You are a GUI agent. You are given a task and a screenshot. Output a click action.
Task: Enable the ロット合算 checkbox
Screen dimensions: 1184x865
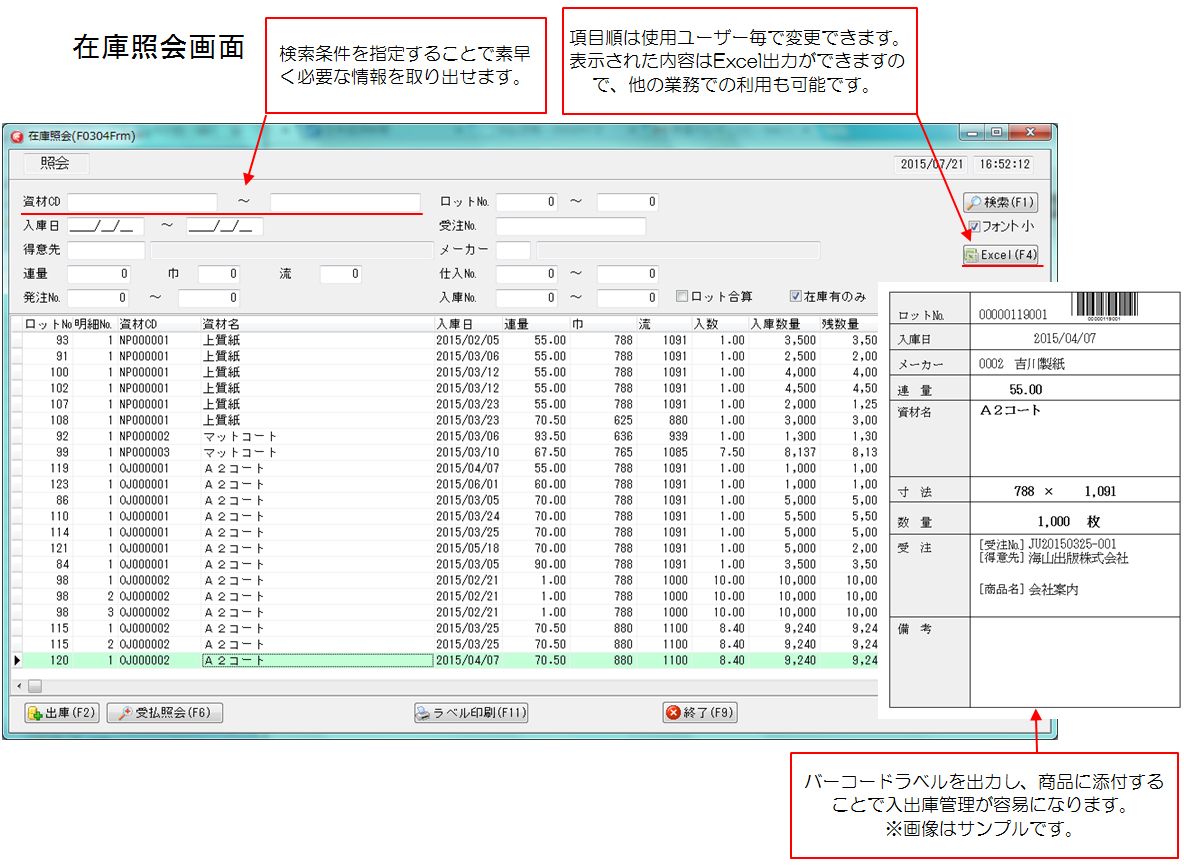(x=682, y=297)
